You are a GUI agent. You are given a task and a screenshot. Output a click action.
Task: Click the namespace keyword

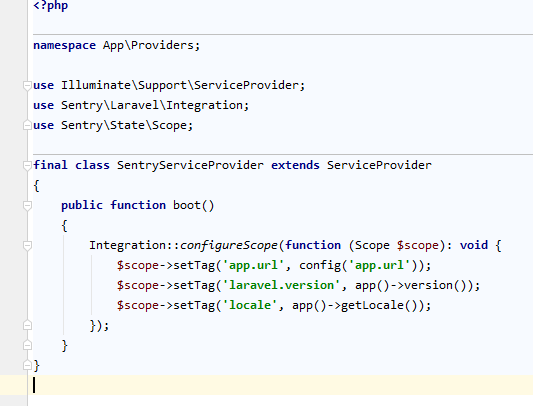(65, 45)
